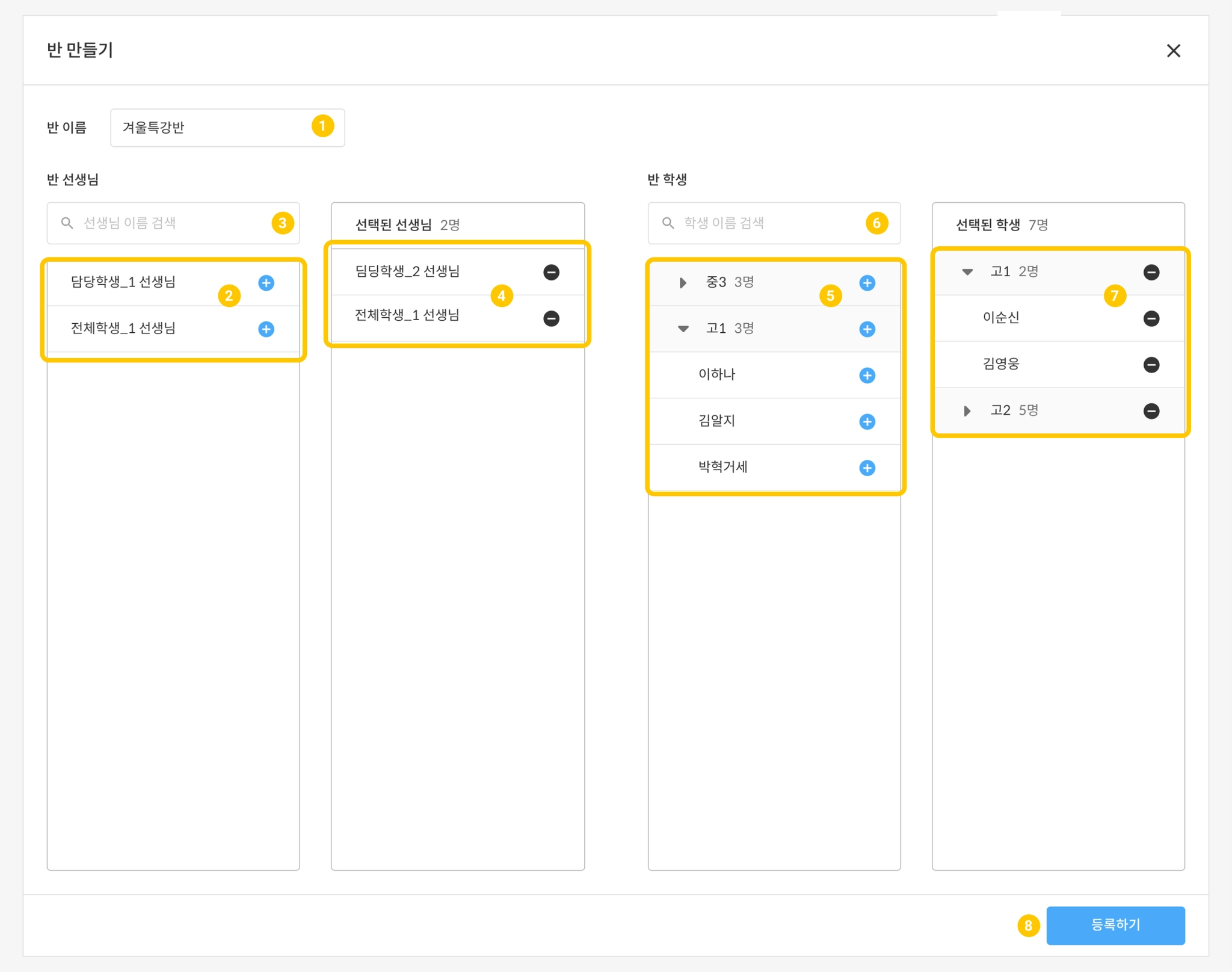Screen dimensions: 1232x972
Task: Add 전체학생_1 선생님 from available list
Action: coord(266,329)
